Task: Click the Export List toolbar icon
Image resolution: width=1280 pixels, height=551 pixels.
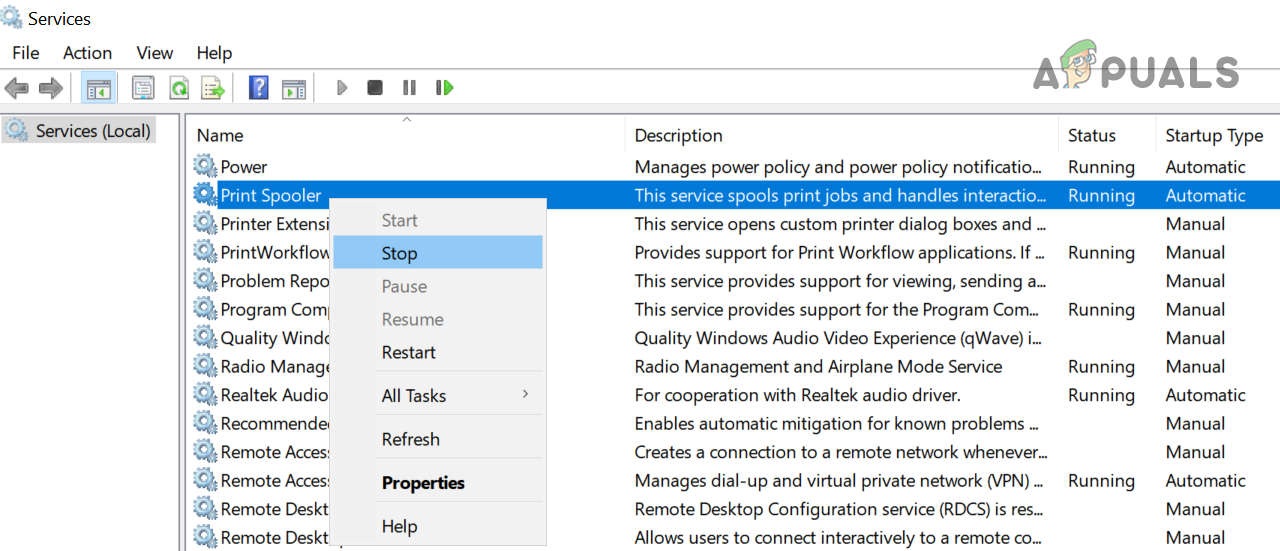Action: [212, 88]
